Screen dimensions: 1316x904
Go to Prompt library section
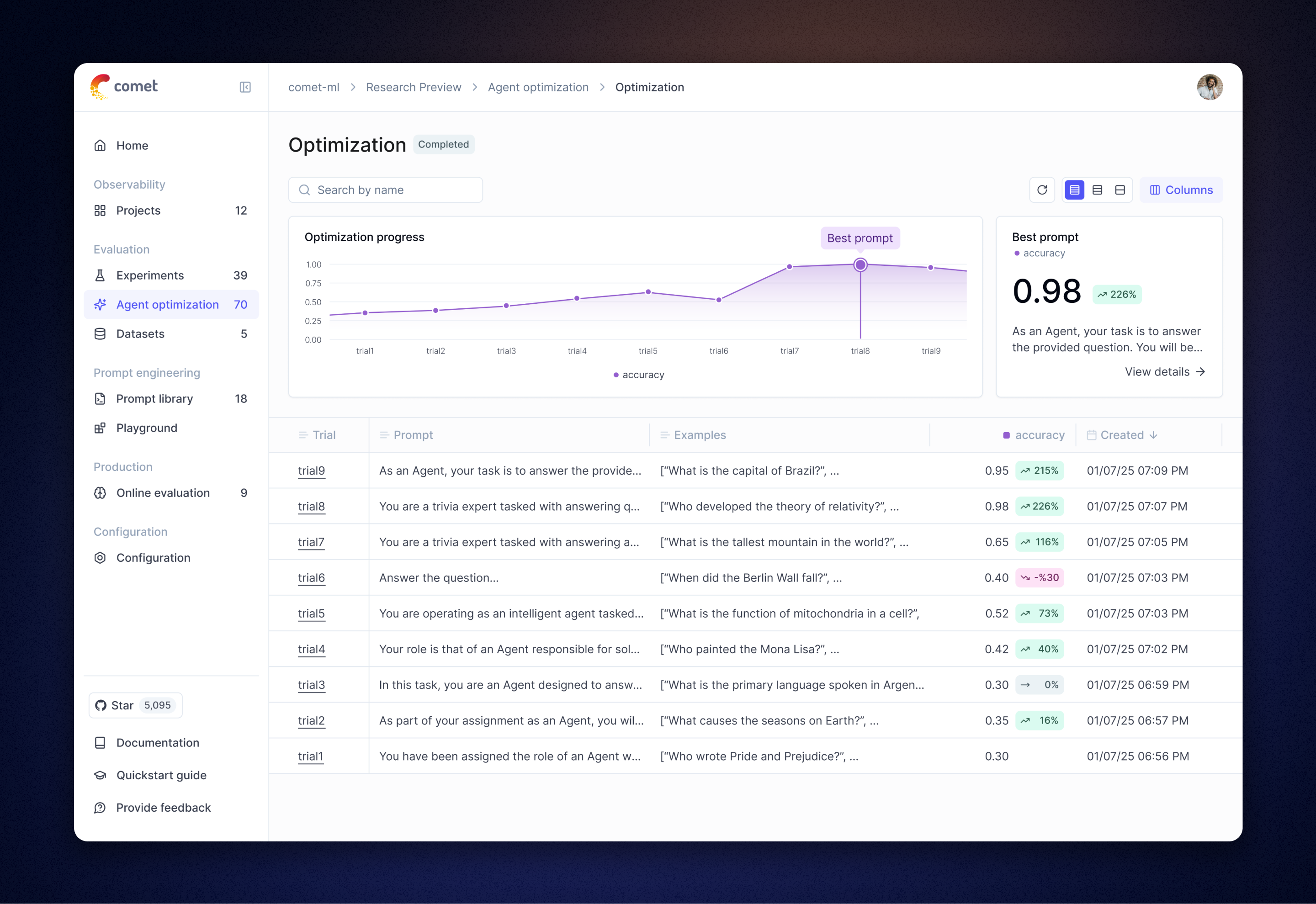point(154,399)
